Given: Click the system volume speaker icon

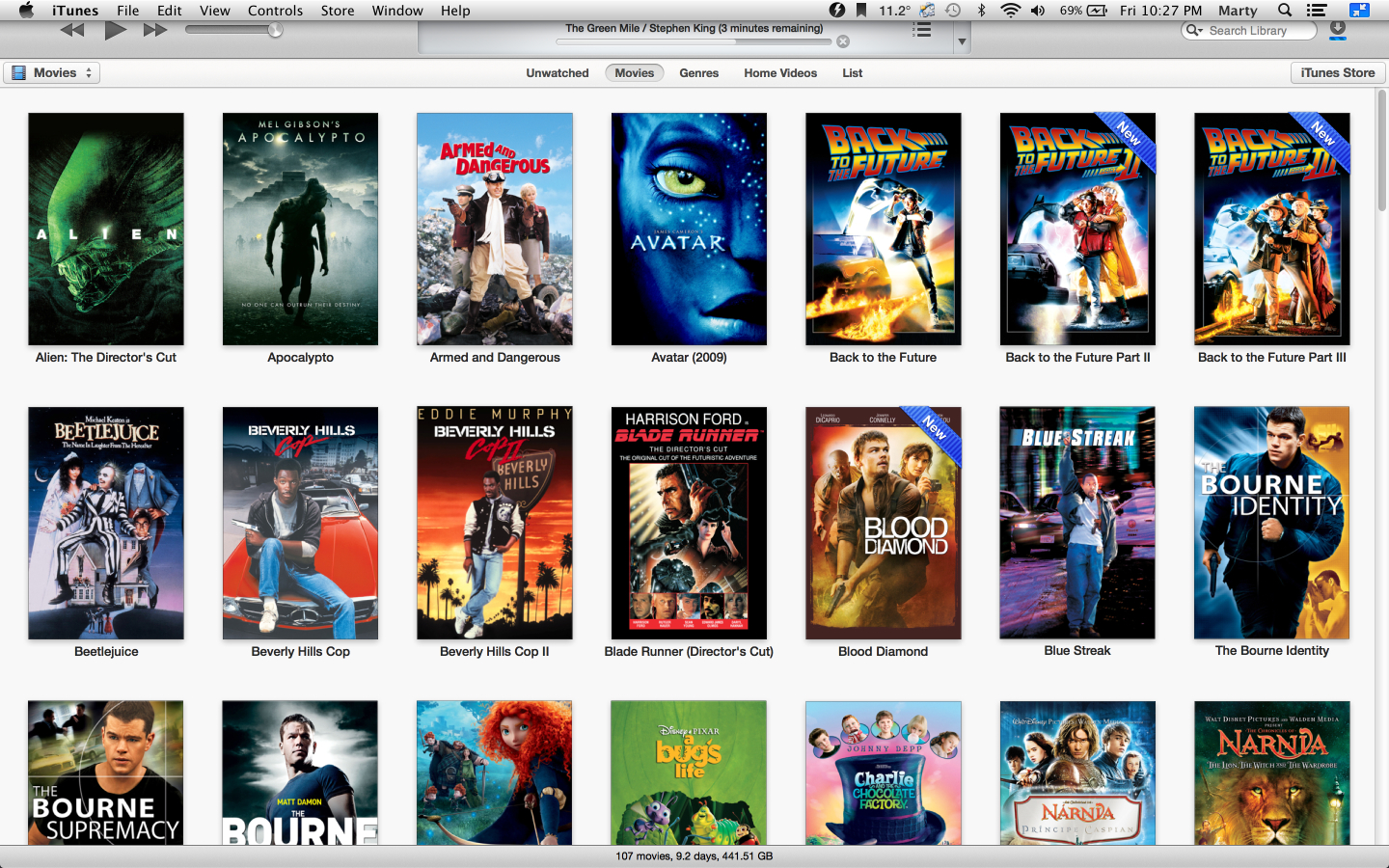Looking at the screenshot, I should 1038,11.
